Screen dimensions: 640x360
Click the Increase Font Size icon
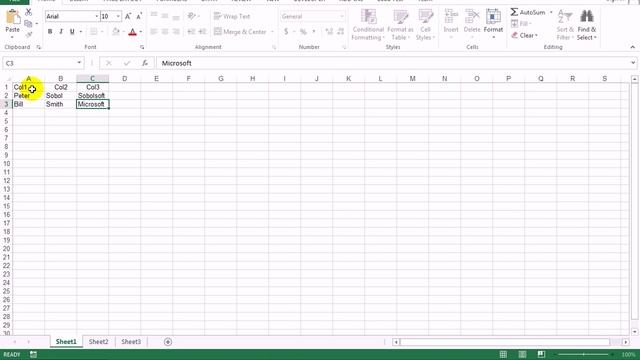128,16
